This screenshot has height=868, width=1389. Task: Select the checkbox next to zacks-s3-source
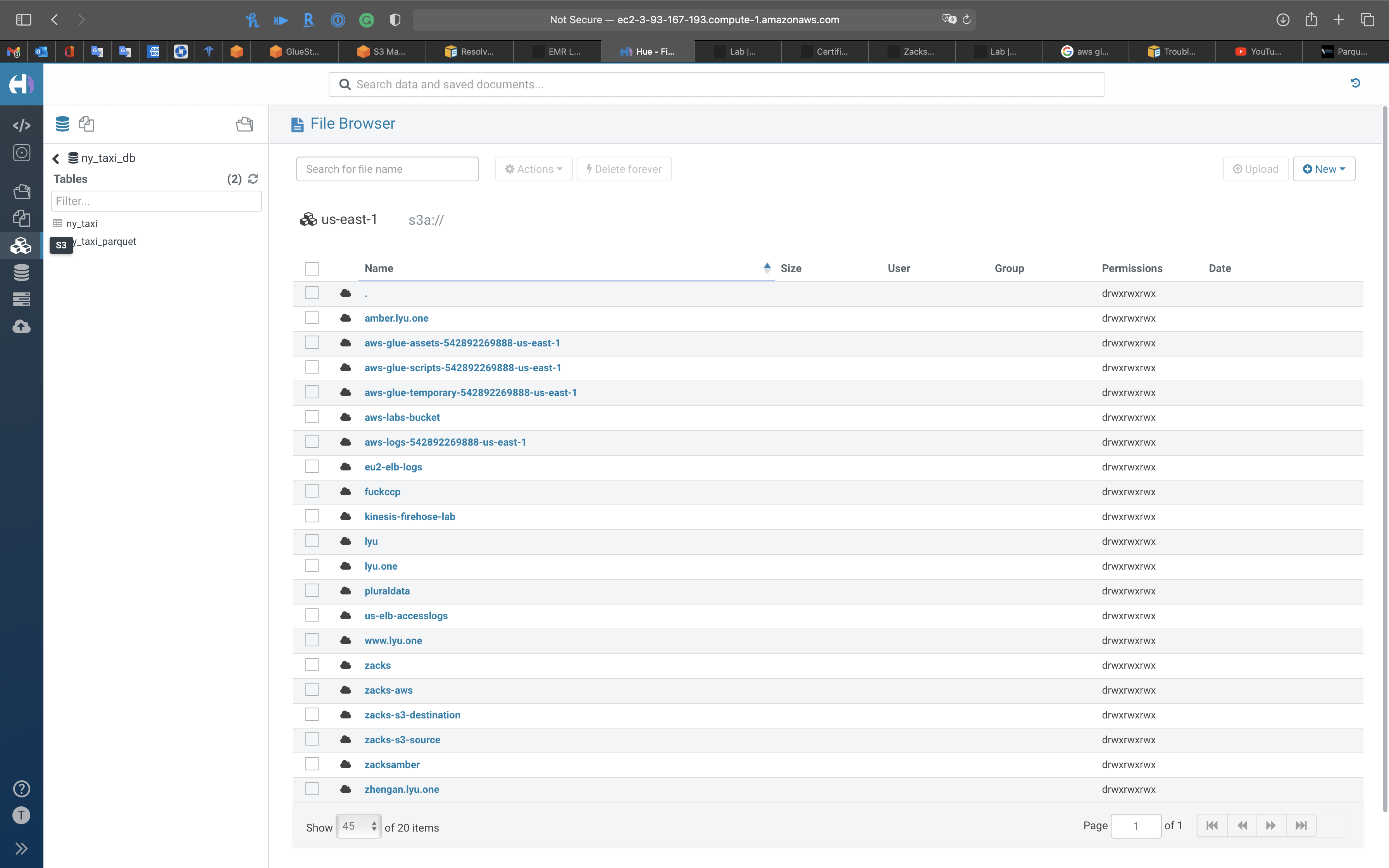pyautogui.click(x=312, y=739)
